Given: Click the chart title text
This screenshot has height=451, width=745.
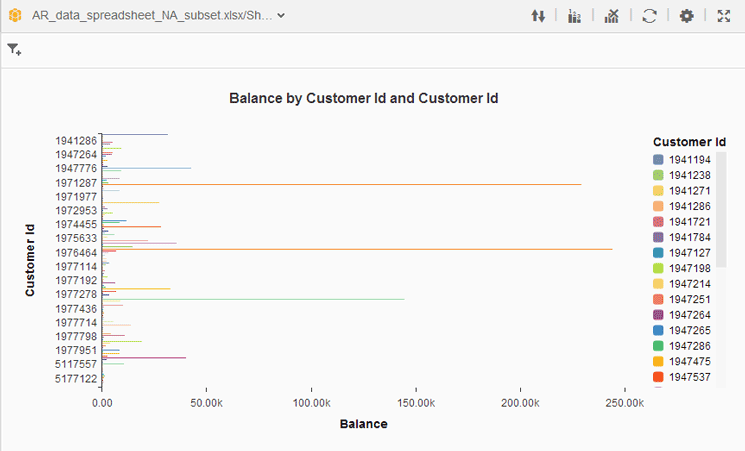Looking at the screenshot, I should [364, 98].
